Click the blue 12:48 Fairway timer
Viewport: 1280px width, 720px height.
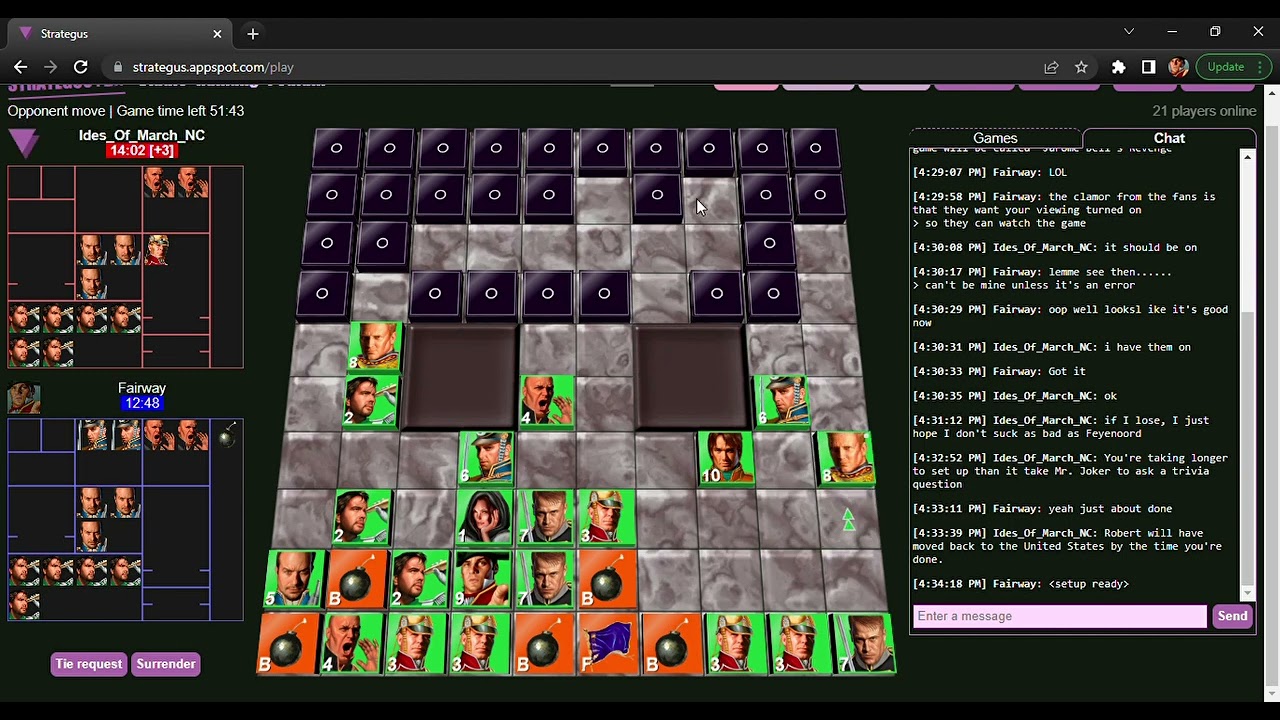point(142,403)
